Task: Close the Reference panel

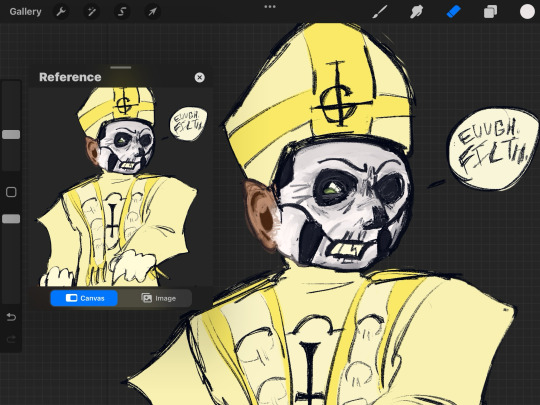Action: (199, 77)
